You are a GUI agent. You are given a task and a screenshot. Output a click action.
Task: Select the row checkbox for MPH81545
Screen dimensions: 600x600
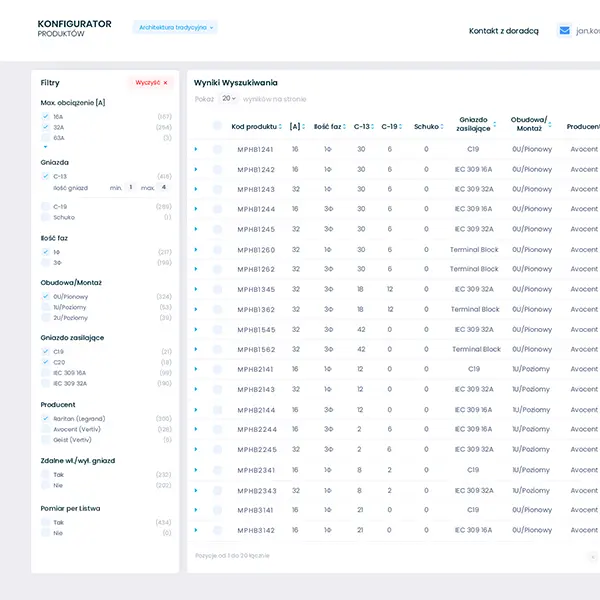coord(217,329)
